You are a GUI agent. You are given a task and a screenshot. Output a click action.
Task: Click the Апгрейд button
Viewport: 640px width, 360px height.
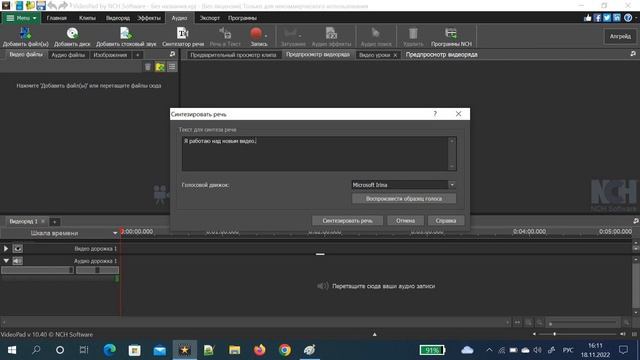(620, 36)
